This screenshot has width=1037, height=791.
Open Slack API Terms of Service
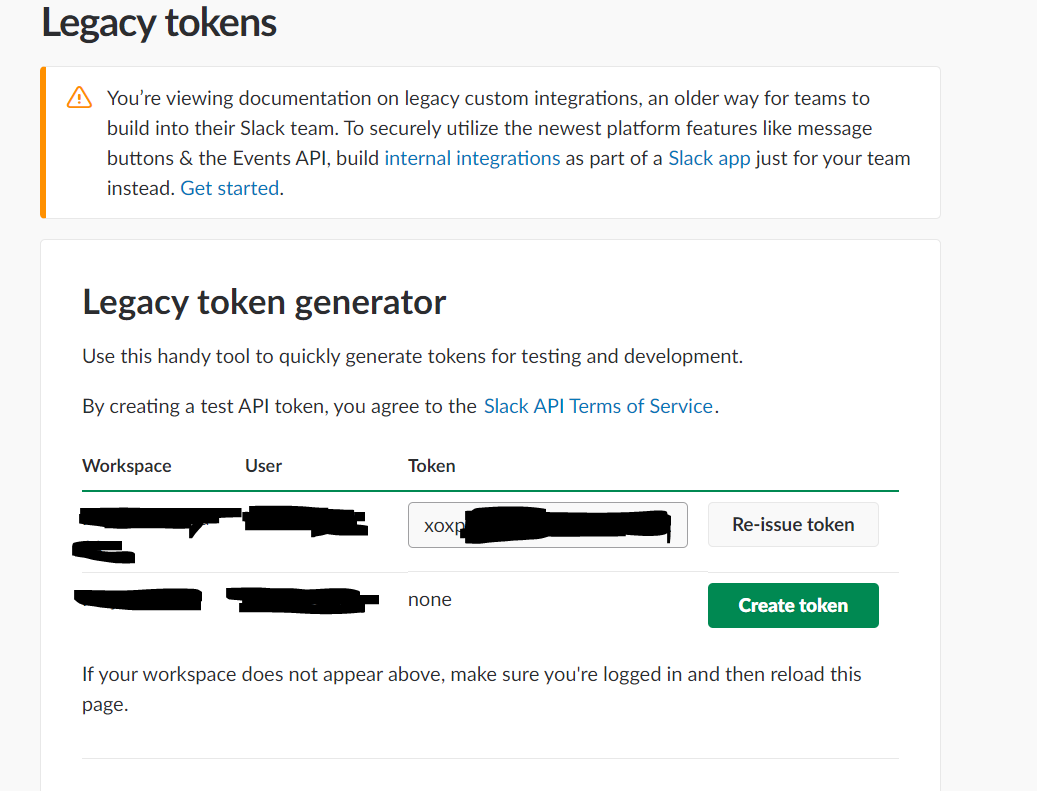pyautogui.click(x=598, y=406)
